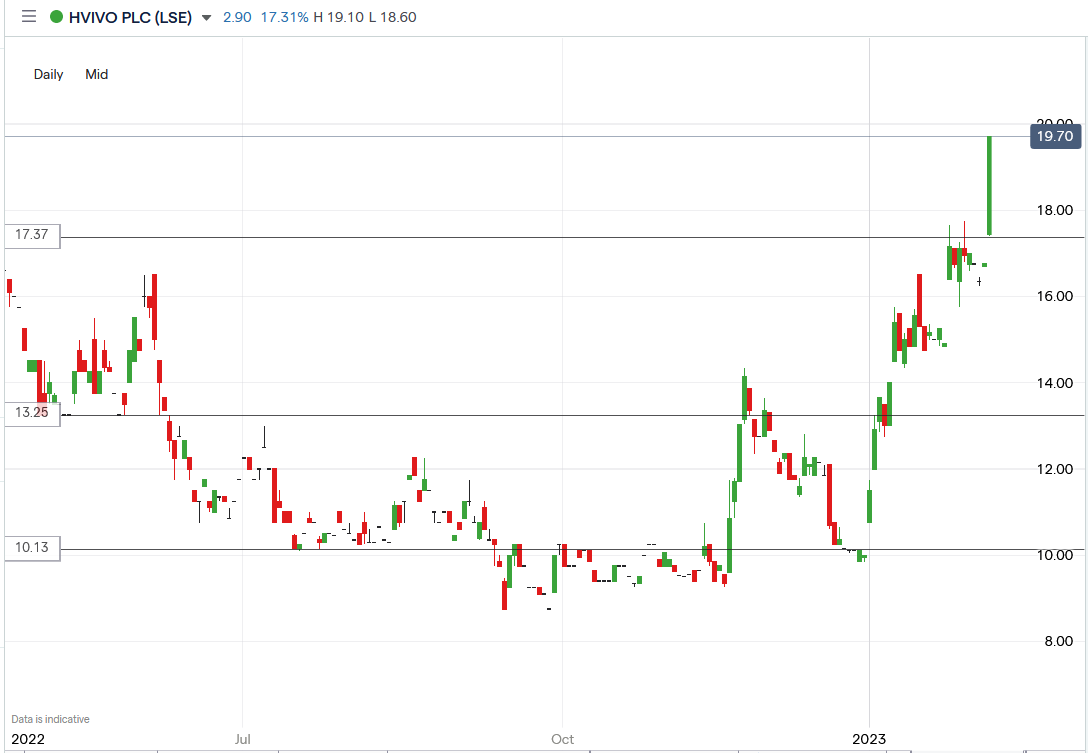This screenshot has width=1088, height=753.
Task: Click the 17.31% change percentage
Action: [284, 17]
